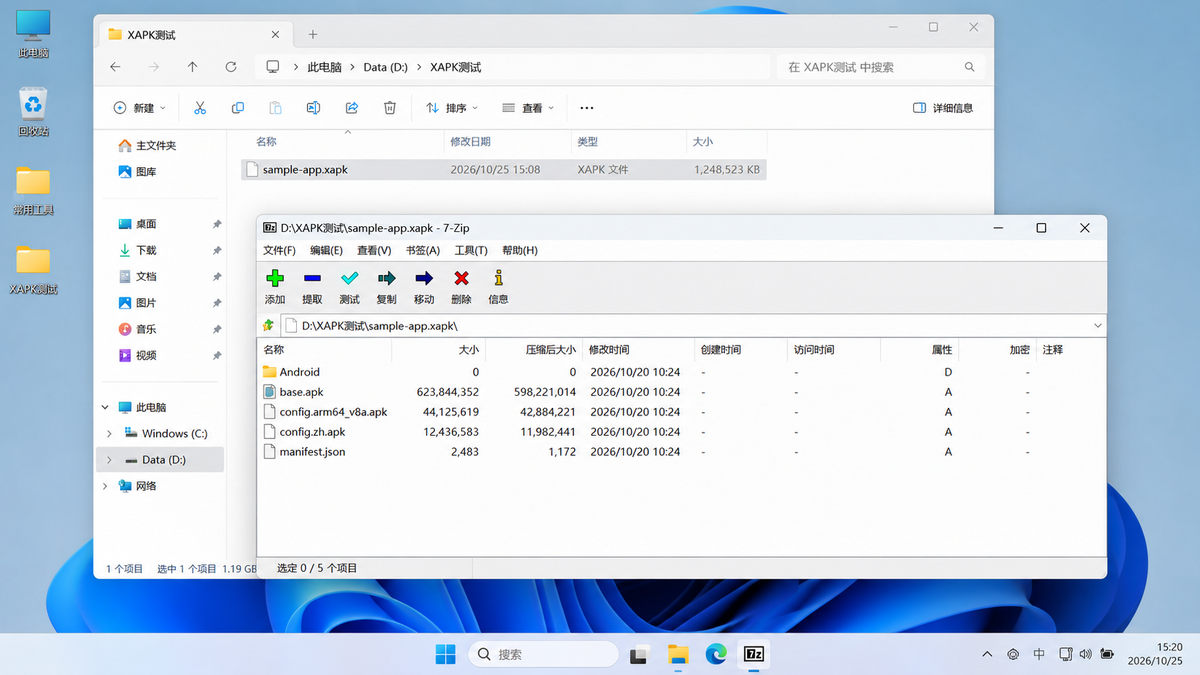Viewport: 1200px width, 675px height.
Task: Click the cut scissors icon in Explorer toolbar
Action: [200, 108]
